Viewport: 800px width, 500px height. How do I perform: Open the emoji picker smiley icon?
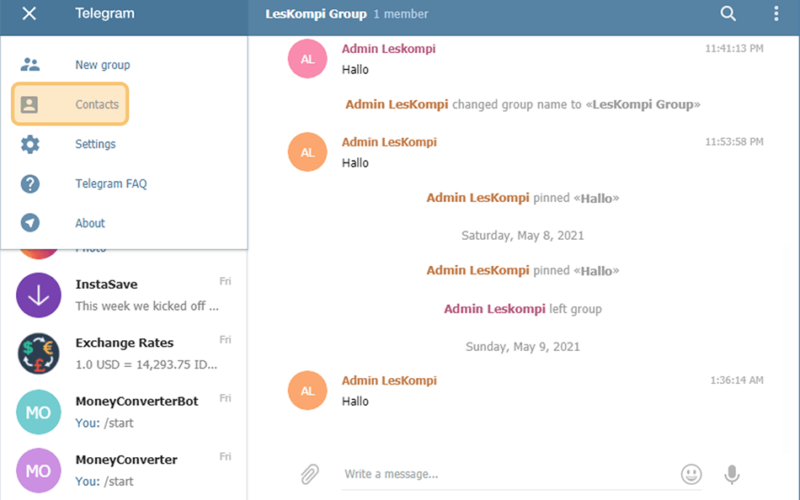tap(691, 474)
